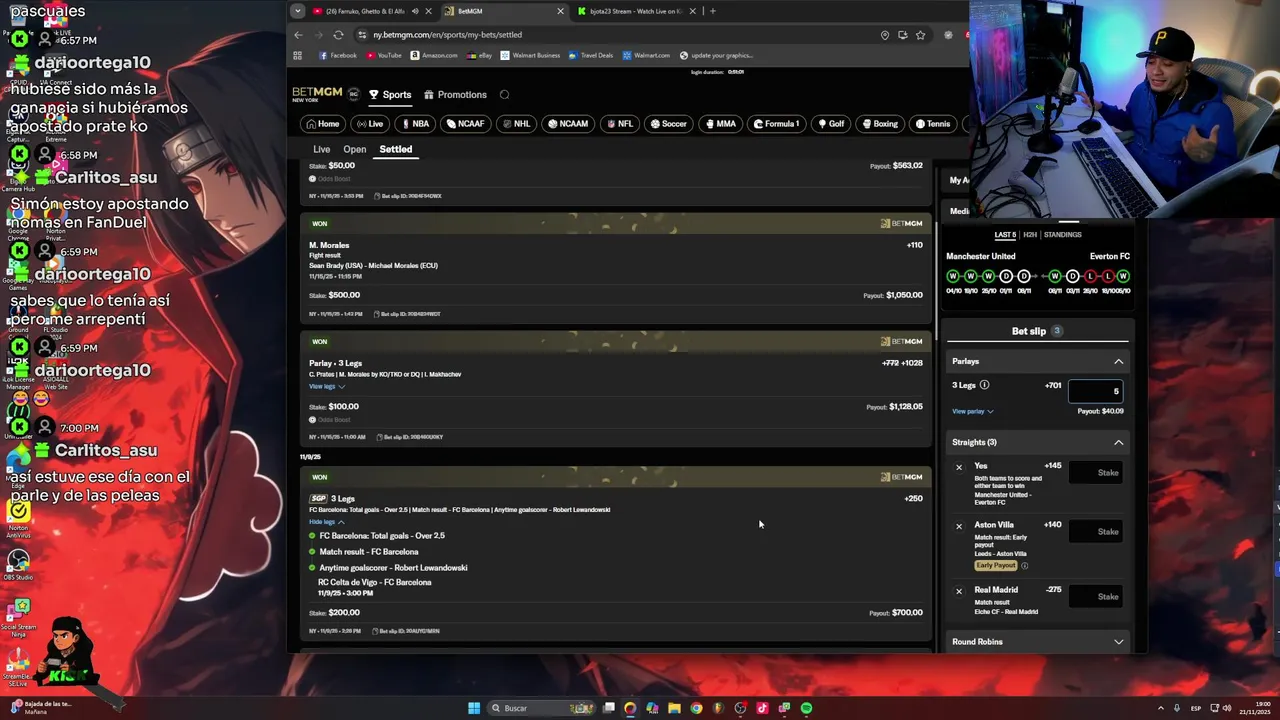The image size is (1280, 720).
Task: Switch to the Settled bets tab
Action: pos(395,149)
